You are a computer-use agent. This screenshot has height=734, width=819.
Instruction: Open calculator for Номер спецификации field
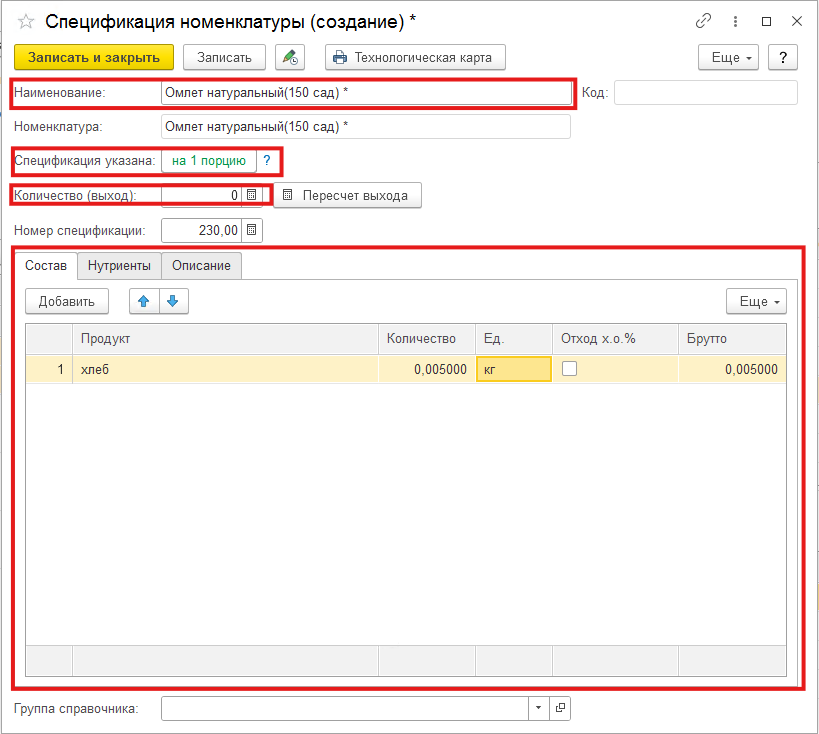(252, 230)
